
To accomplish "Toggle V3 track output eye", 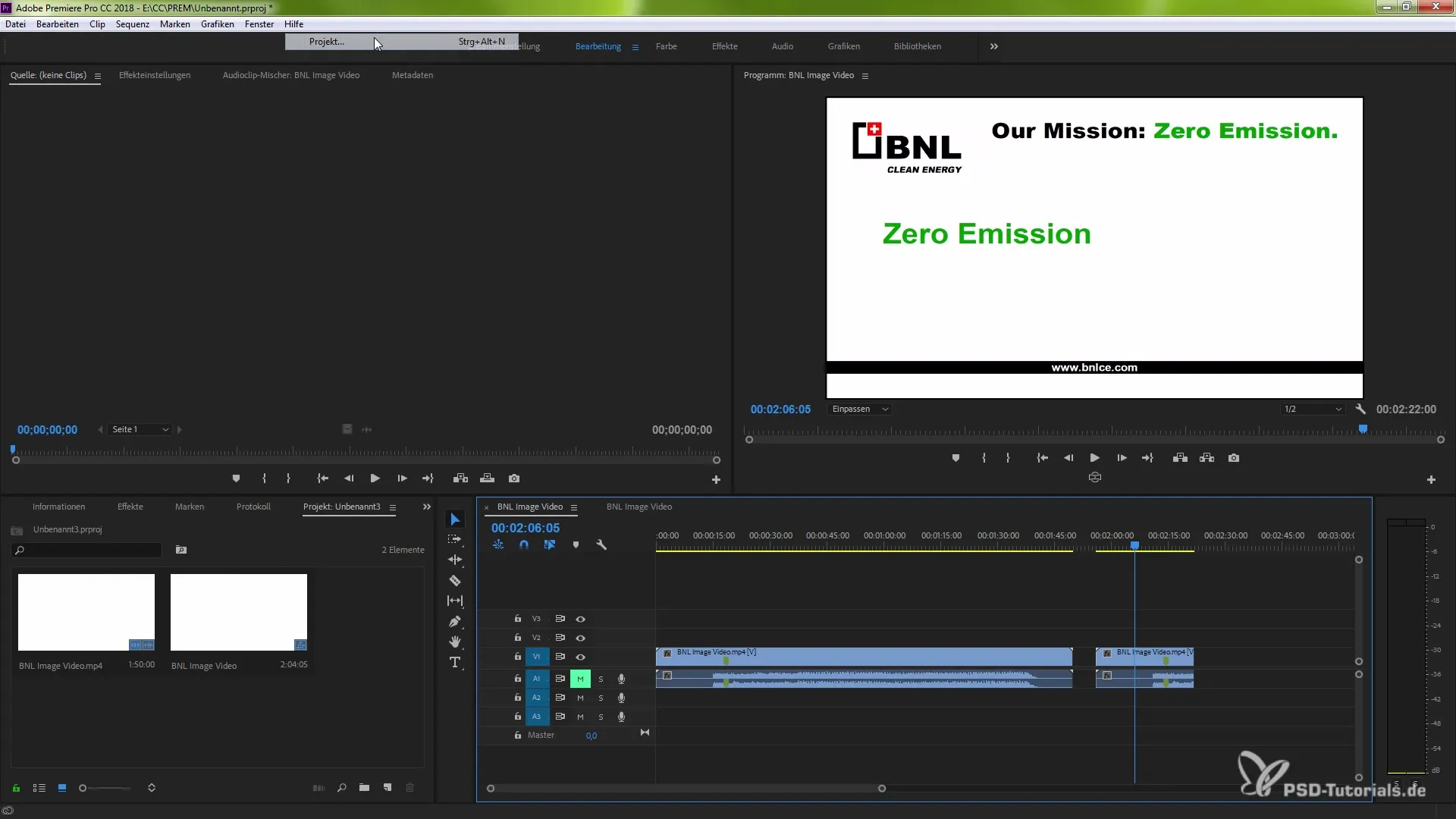I will [x=580, y=619].
